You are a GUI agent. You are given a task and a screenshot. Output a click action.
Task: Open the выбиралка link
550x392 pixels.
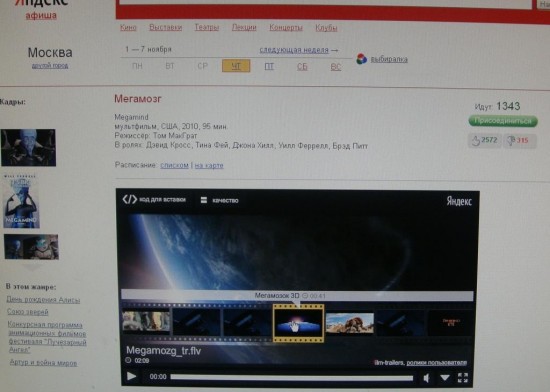coord(389,59)
